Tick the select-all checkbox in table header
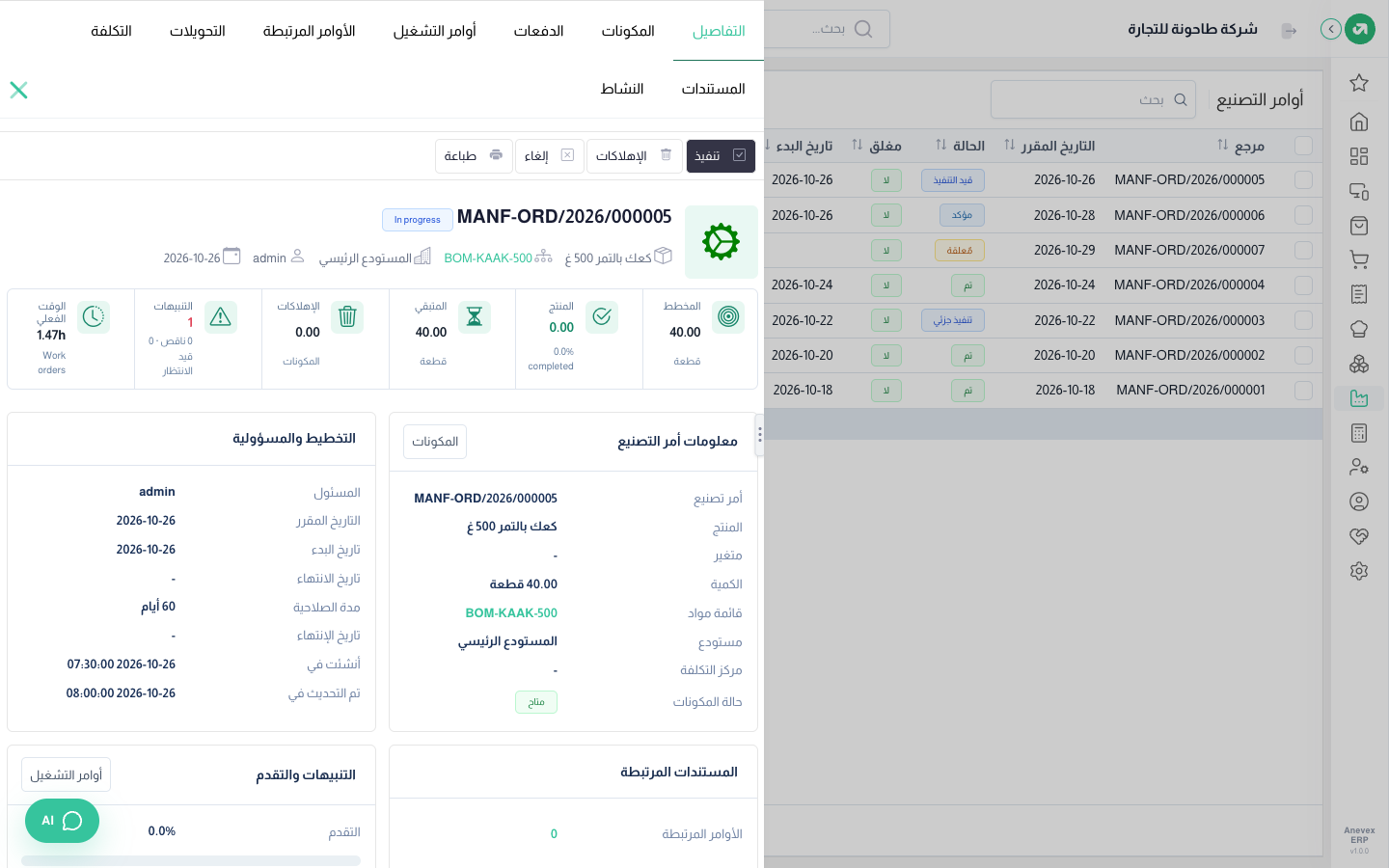The width and height of the screenshot is (1389, 868). point(1303,146)
